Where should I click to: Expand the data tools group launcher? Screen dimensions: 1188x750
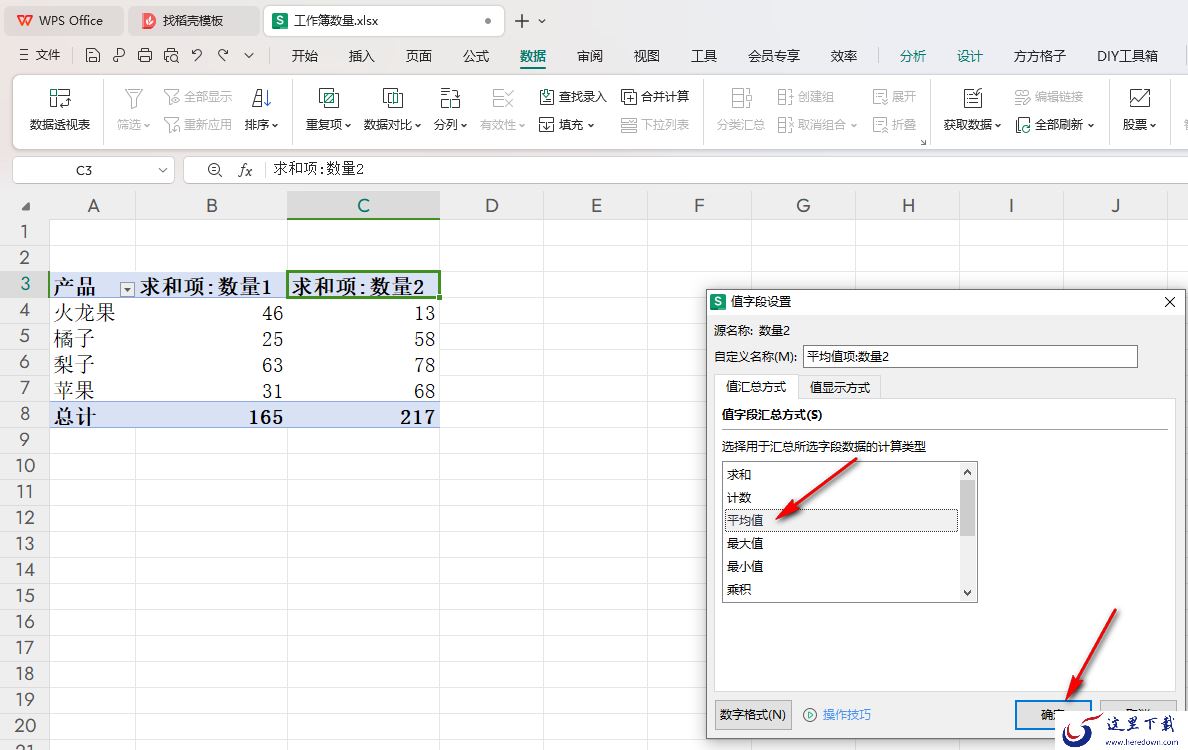(923, 142)
